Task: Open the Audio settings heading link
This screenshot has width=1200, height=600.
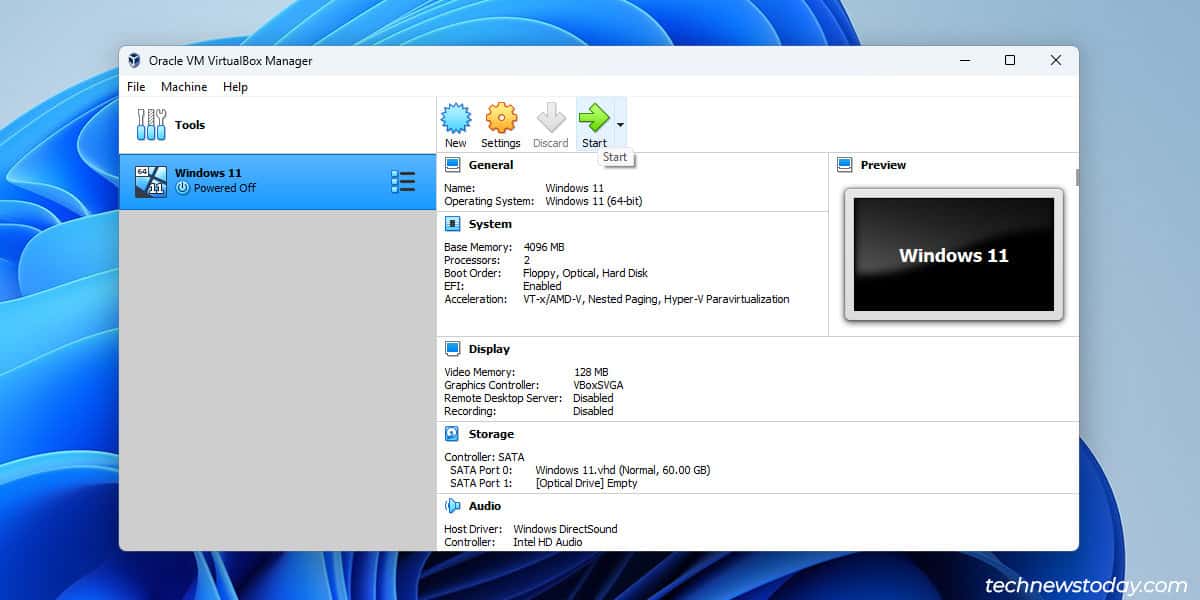Action: [485, 506]
